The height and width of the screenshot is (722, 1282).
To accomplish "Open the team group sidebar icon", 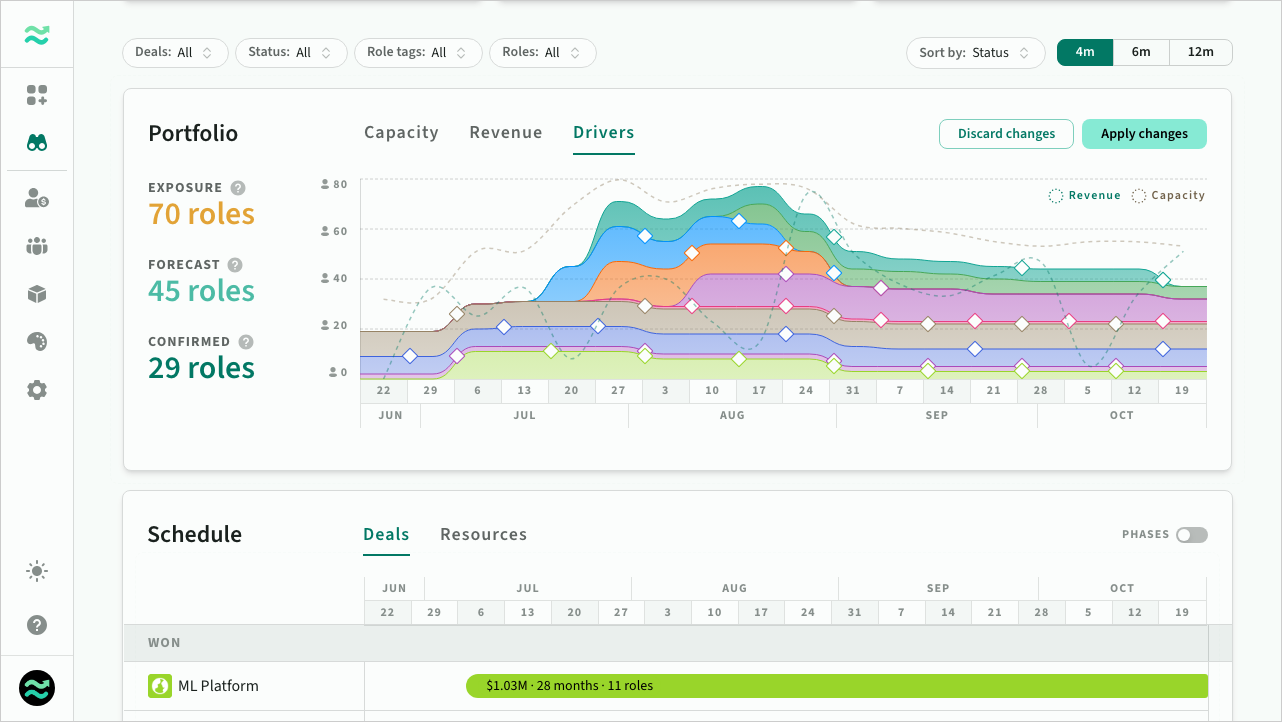I will pyautogui.click(x=37, y=246).
